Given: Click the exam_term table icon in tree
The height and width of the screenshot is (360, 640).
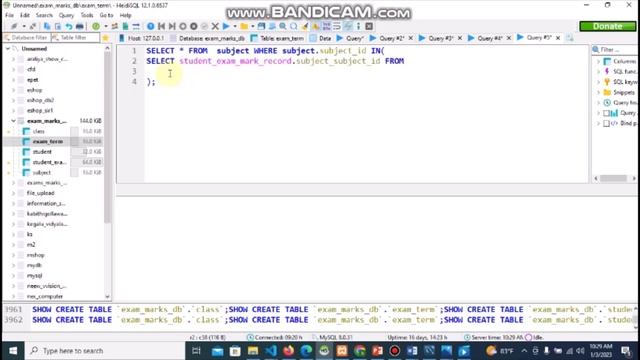Looking at the screenshot, I should [26, 141].
